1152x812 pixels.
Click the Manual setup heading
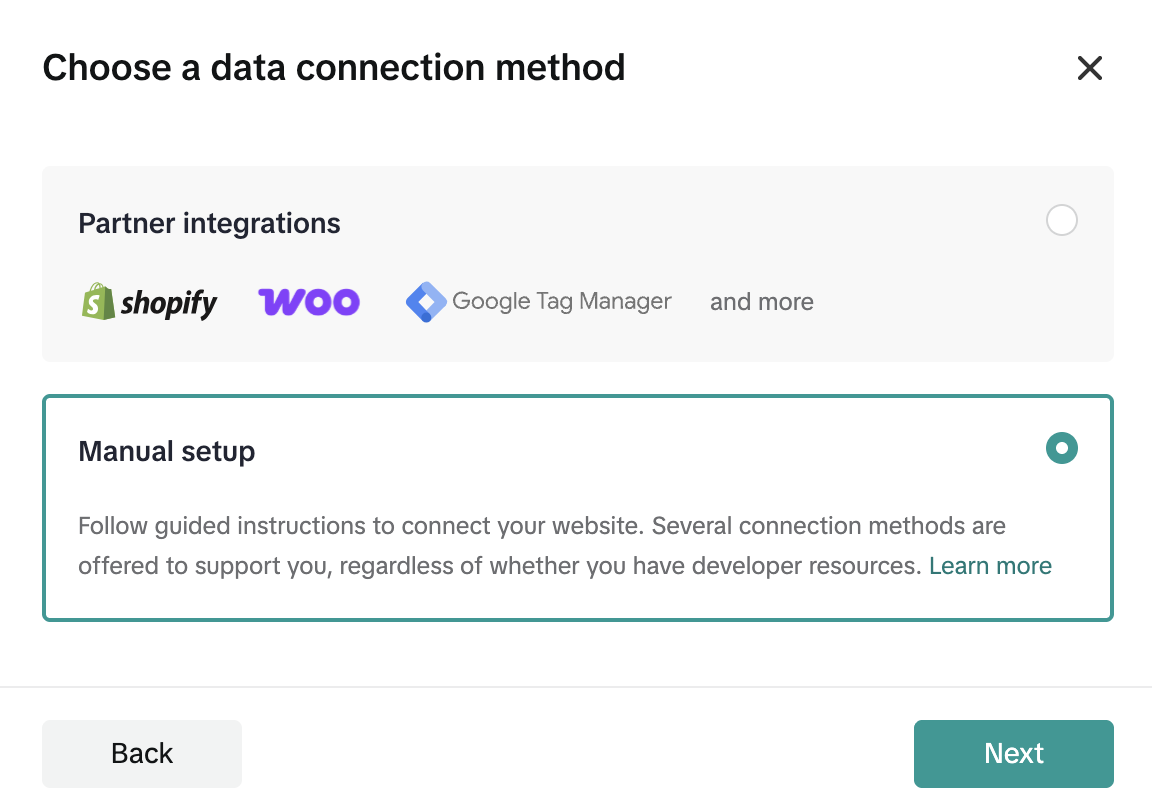pos(166,451)
